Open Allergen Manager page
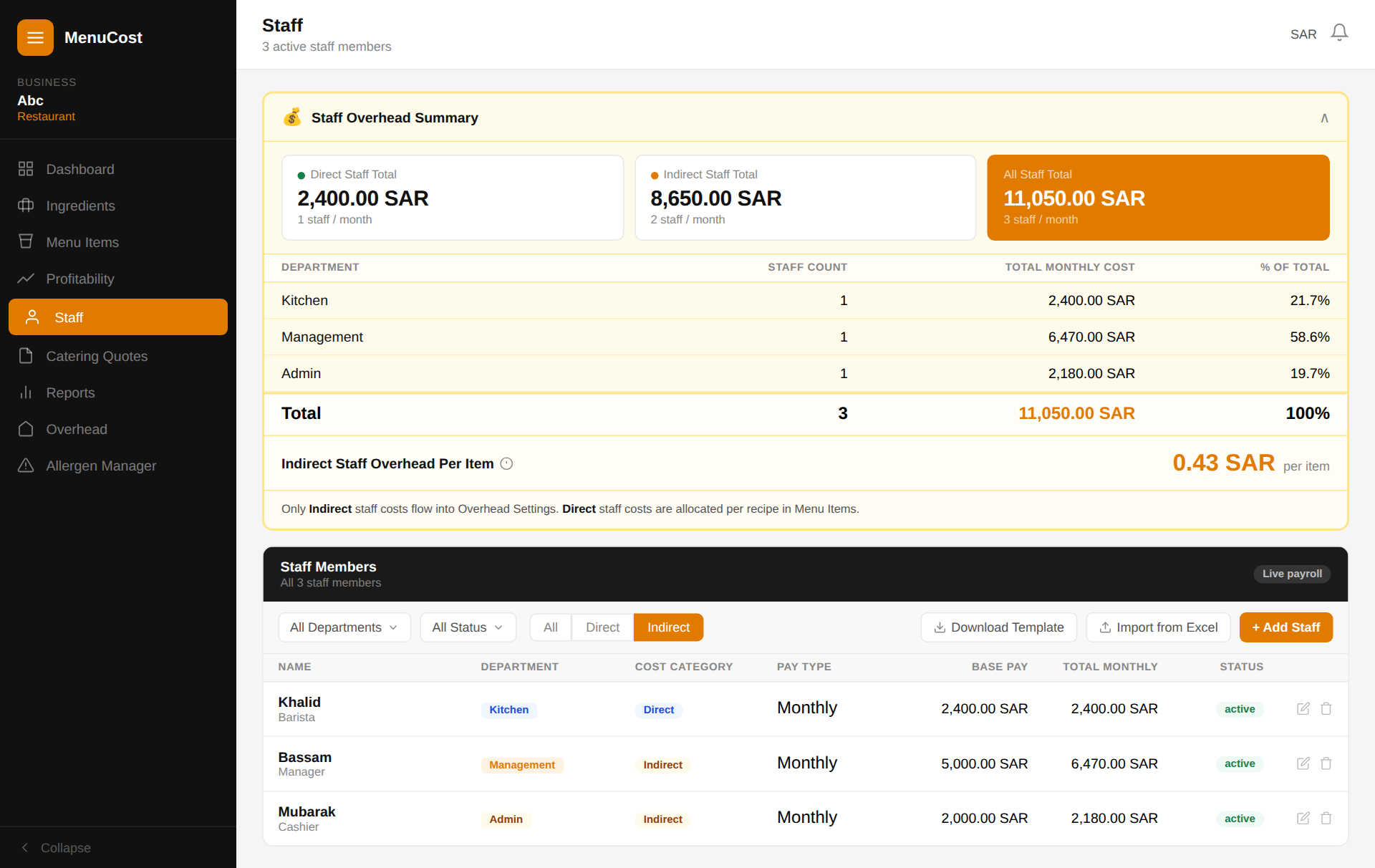 118,466
